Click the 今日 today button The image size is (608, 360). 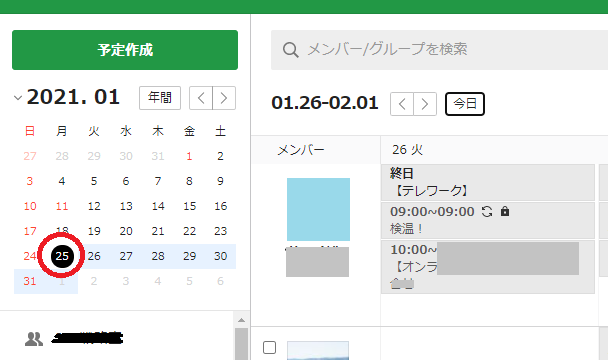465,104
